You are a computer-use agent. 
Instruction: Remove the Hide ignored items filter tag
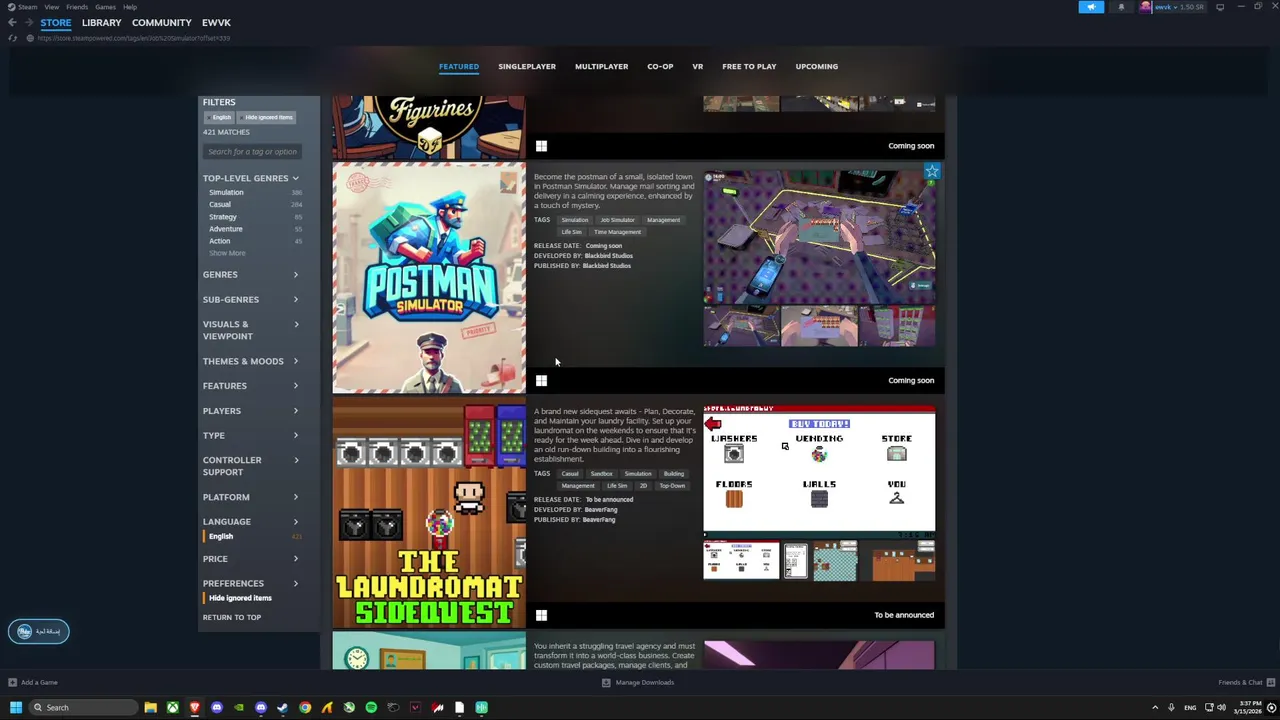(268, 117)
